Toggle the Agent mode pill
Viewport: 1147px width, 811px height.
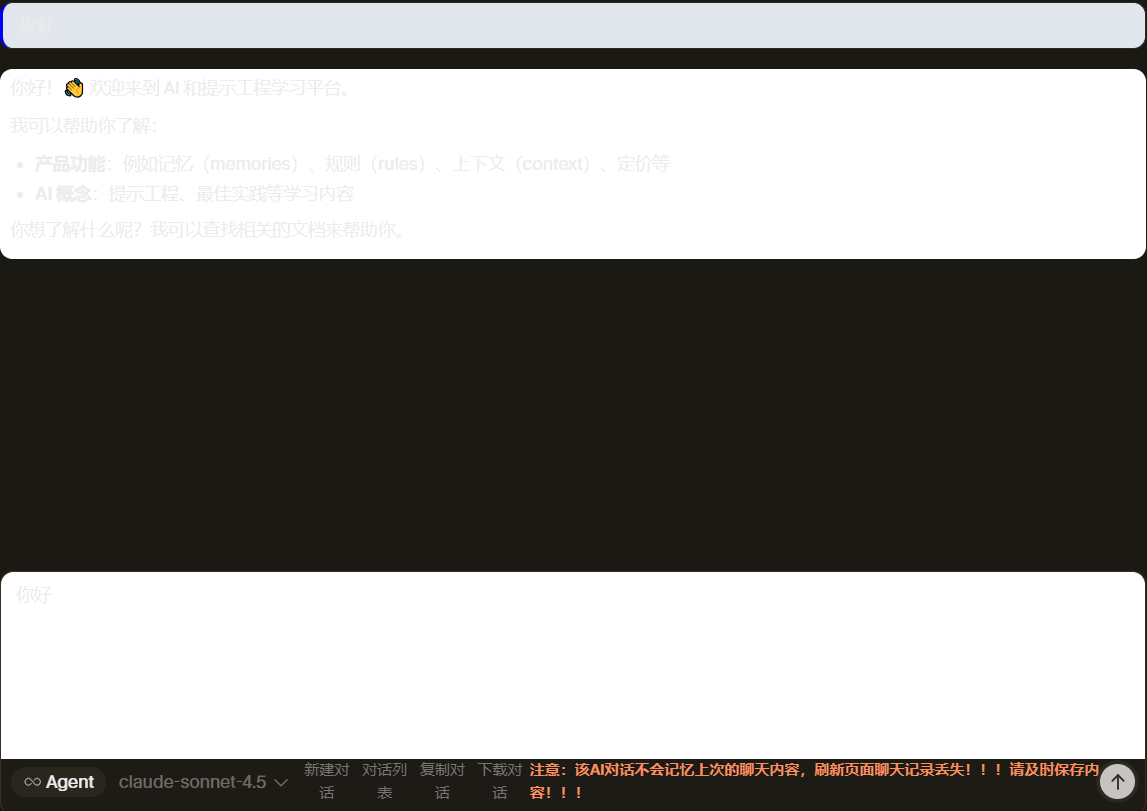[x=59, y=782]
